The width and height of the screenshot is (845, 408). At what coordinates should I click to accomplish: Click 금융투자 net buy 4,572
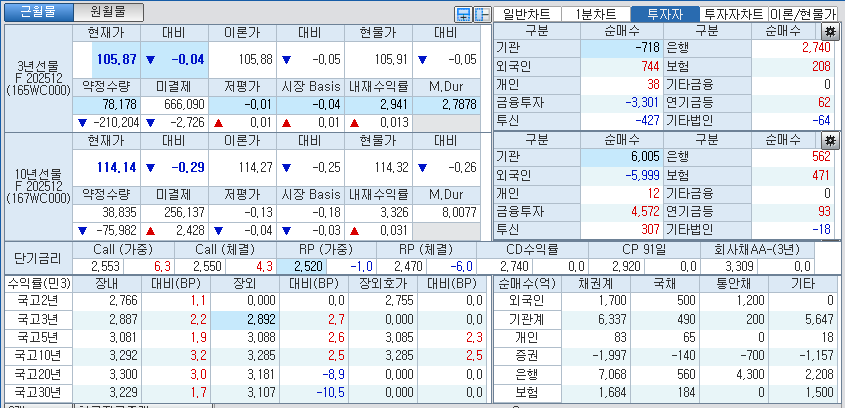[x=646, y=212]
